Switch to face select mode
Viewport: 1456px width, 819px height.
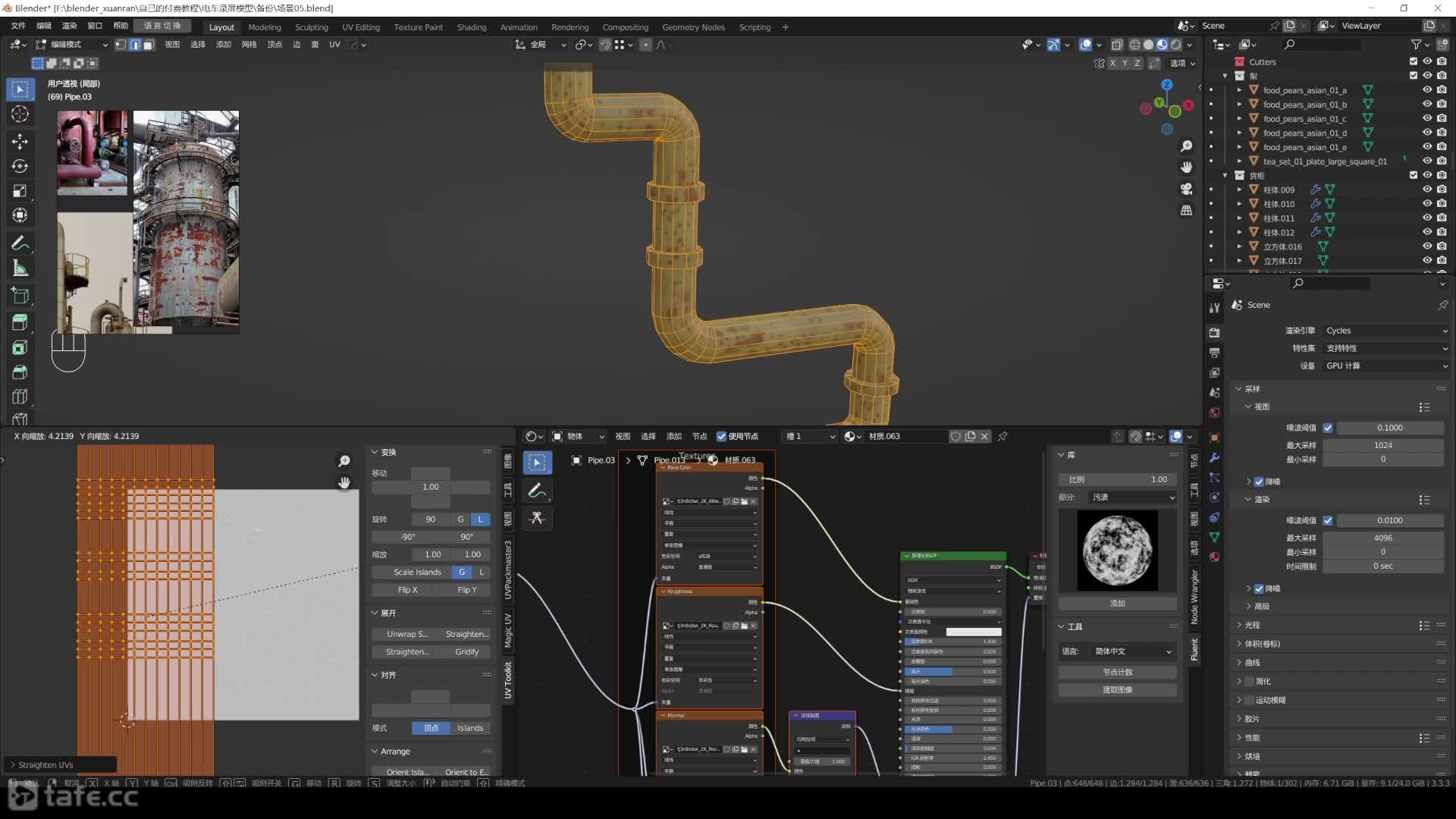[x=149, y=45]
